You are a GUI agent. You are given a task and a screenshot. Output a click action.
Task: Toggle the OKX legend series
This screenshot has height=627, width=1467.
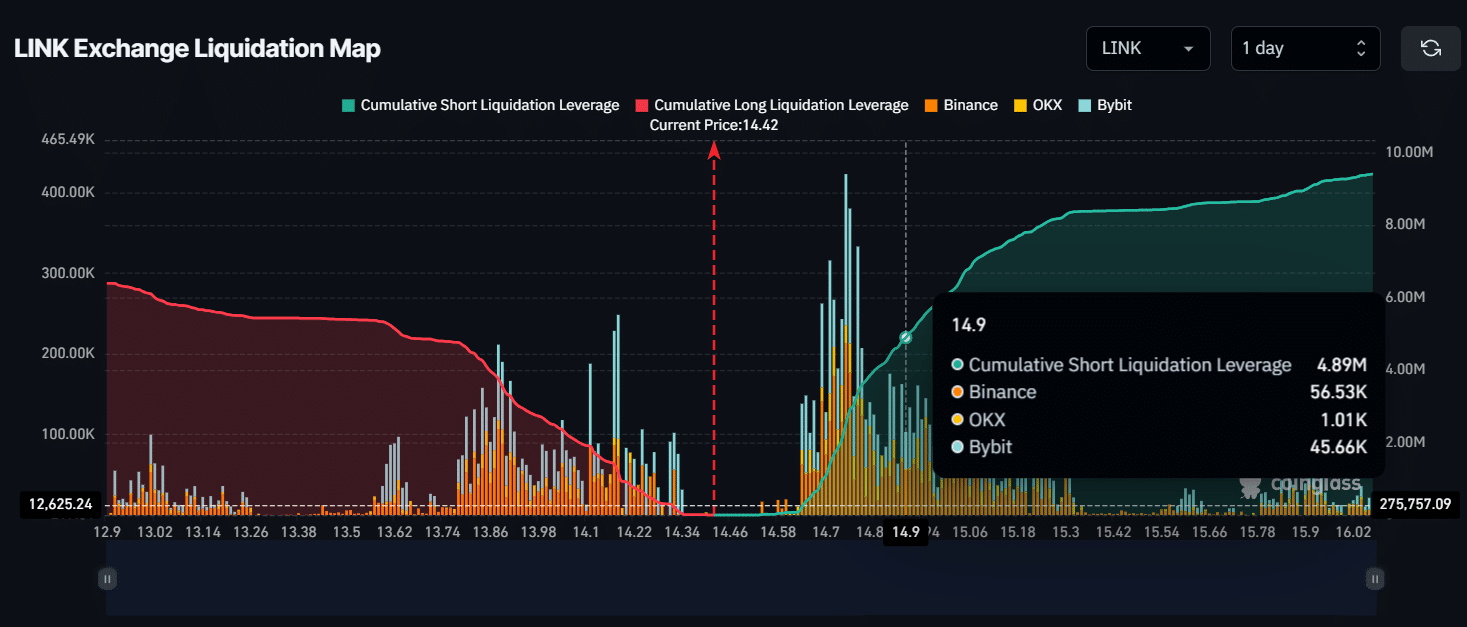(1039, 105)
